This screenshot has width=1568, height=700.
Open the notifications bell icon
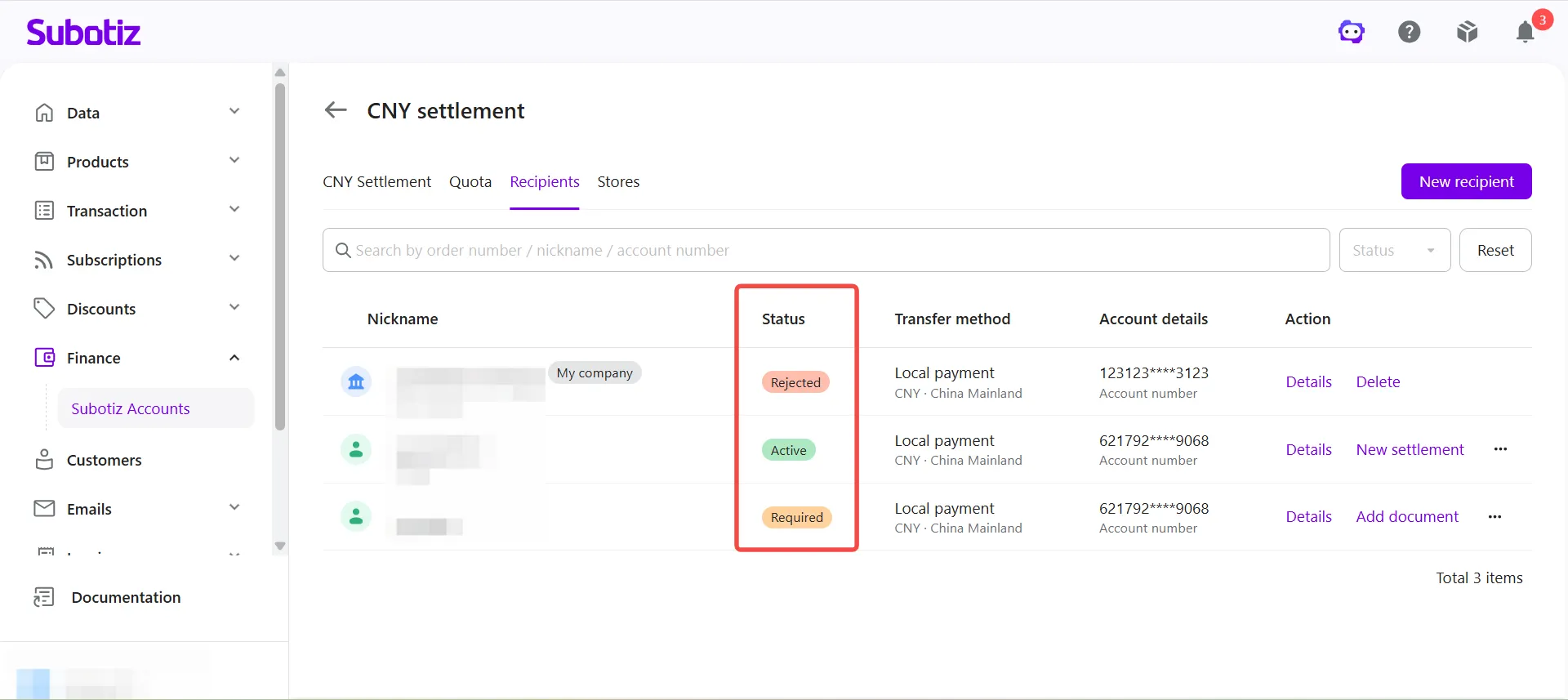tap(1525, 32)
